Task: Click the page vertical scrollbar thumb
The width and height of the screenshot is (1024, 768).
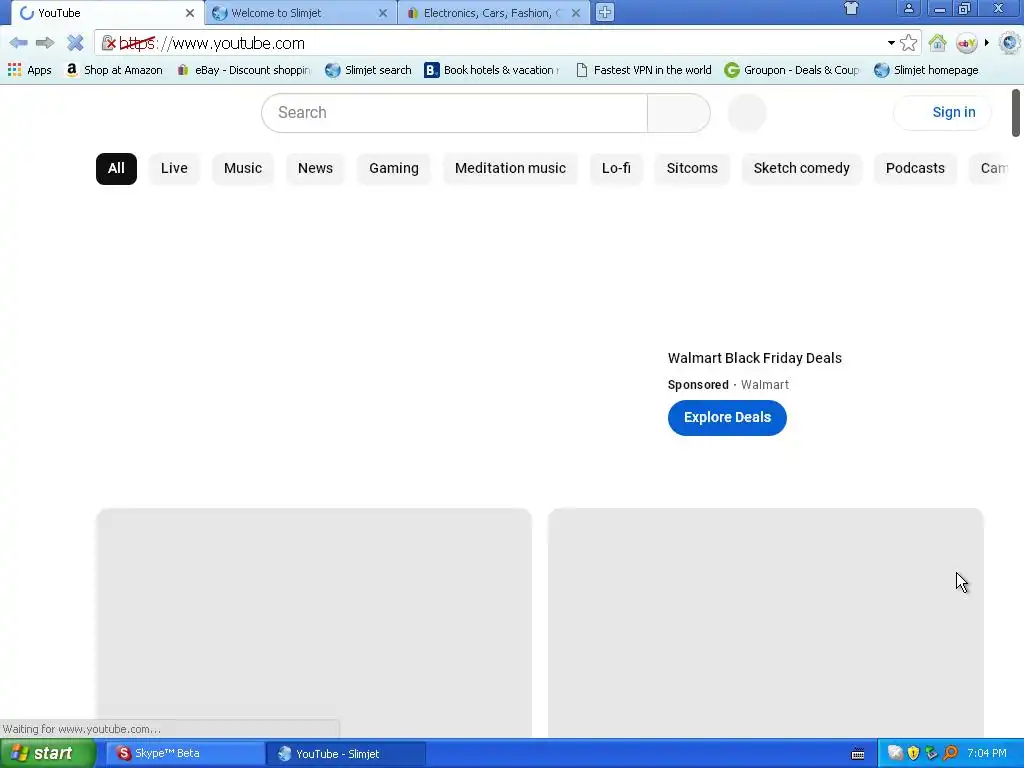Action: (x=1016, y=113)
